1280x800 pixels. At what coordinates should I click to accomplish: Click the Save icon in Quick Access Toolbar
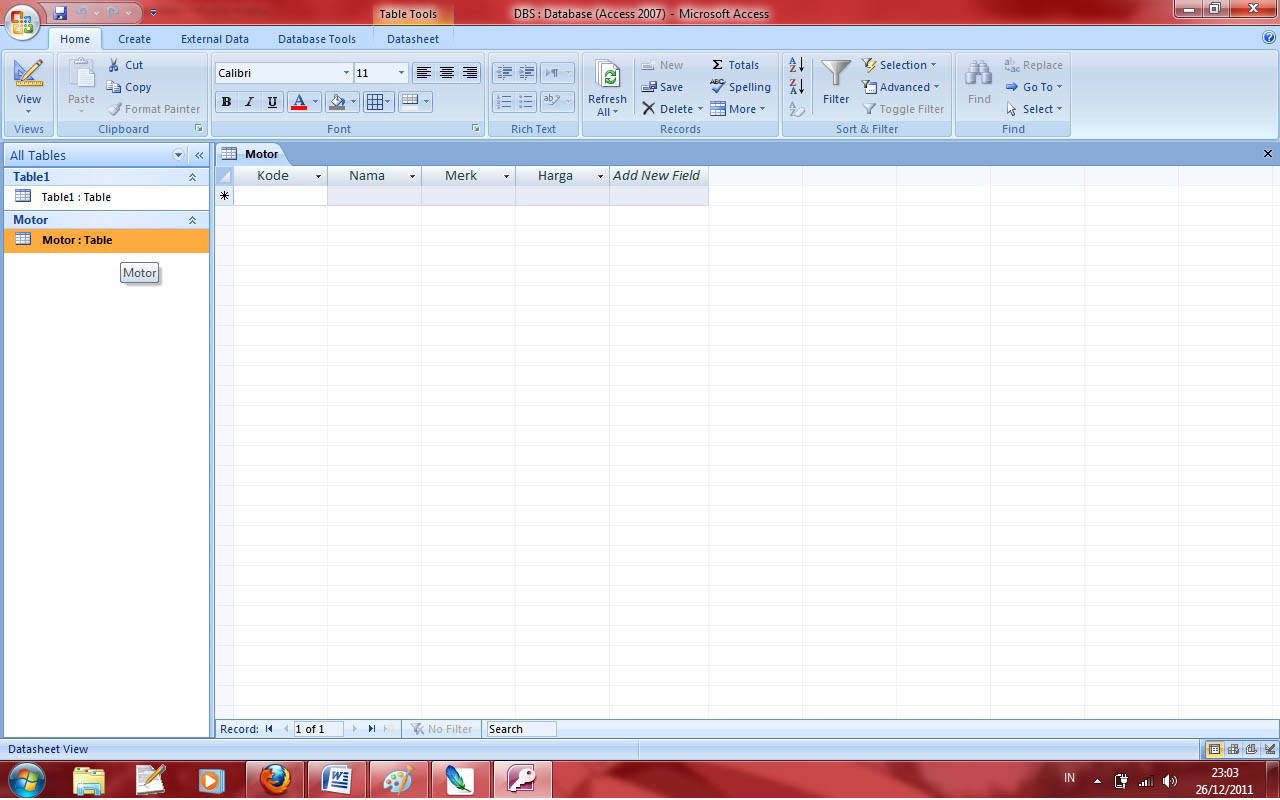coord(60,13)
